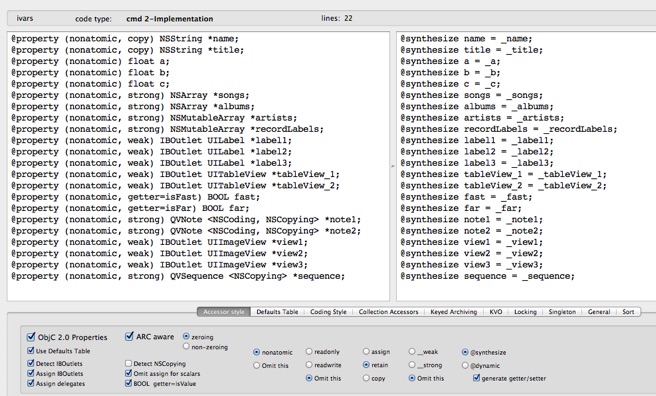The height and width of the screenshot is (396, 656).
Task: Open the General tab
Action: [x=599, y=312]
